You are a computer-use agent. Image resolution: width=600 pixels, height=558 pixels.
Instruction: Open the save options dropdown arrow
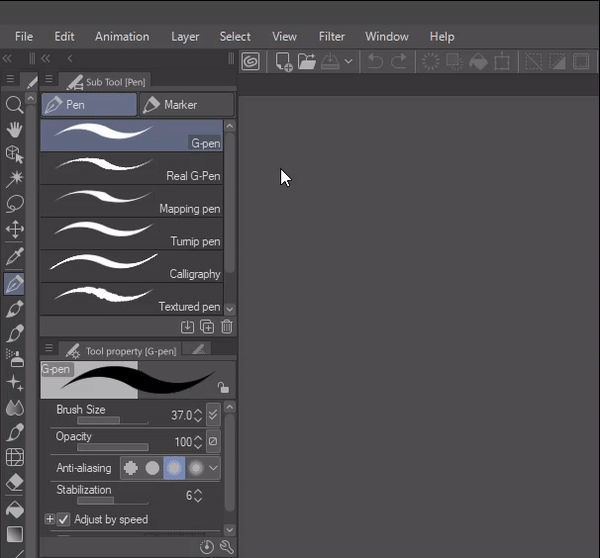pyautogui.click(x=348, y=61)
